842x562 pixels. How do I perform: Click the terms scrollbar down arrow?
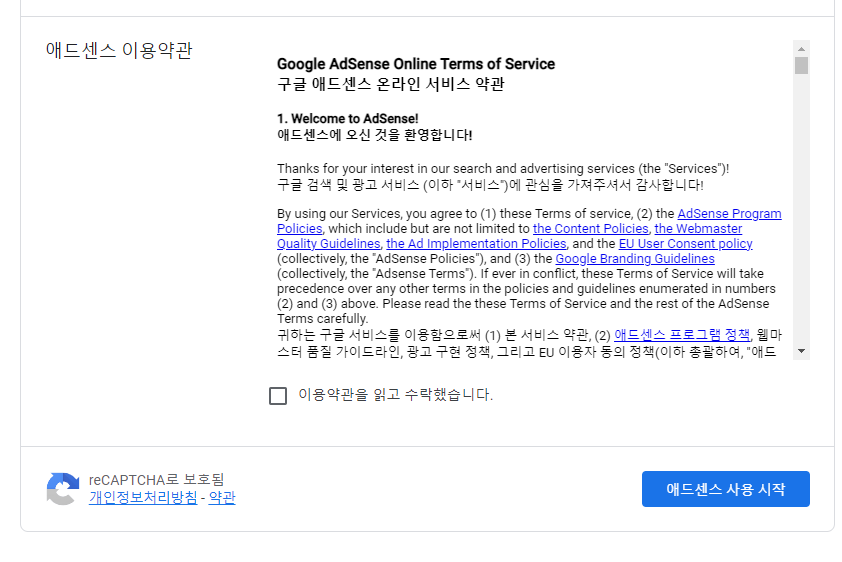pyautogui.click(x=801, y=351)
